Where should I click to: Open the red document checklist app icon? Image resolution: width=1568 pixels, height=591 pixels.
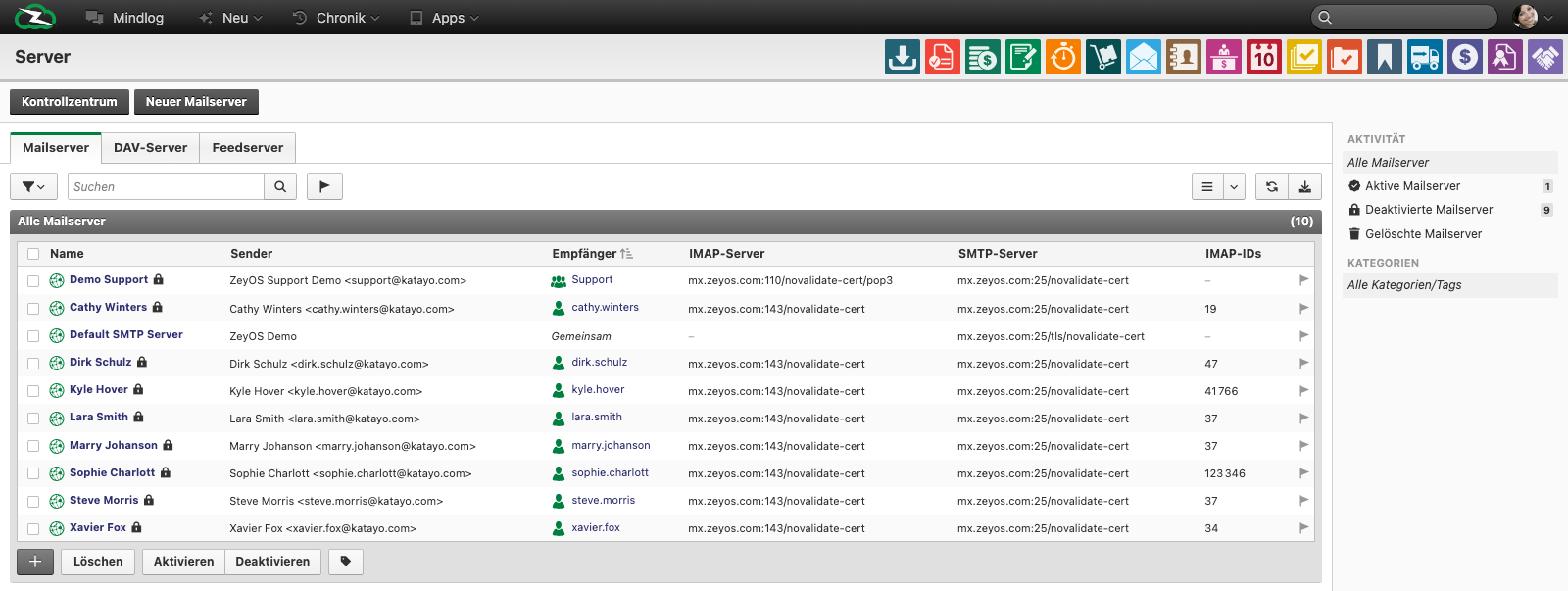(942, 57)
